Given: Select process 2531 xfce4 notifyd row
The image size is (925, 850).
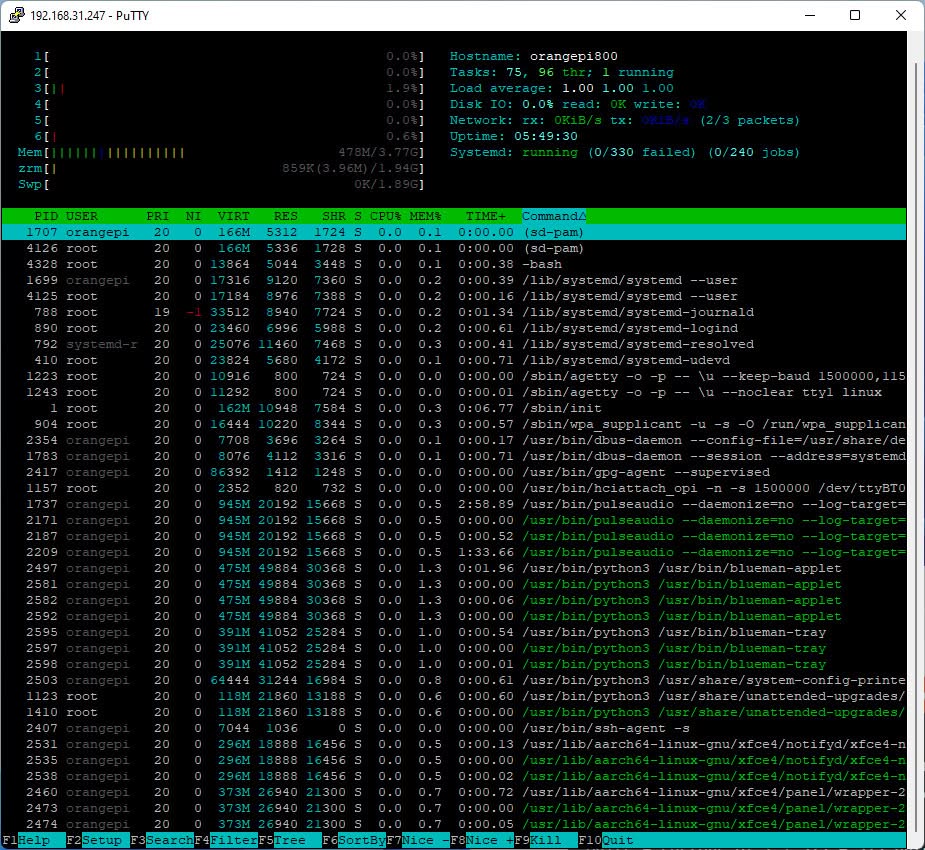Looking at the screenshot, I should 454,744.
